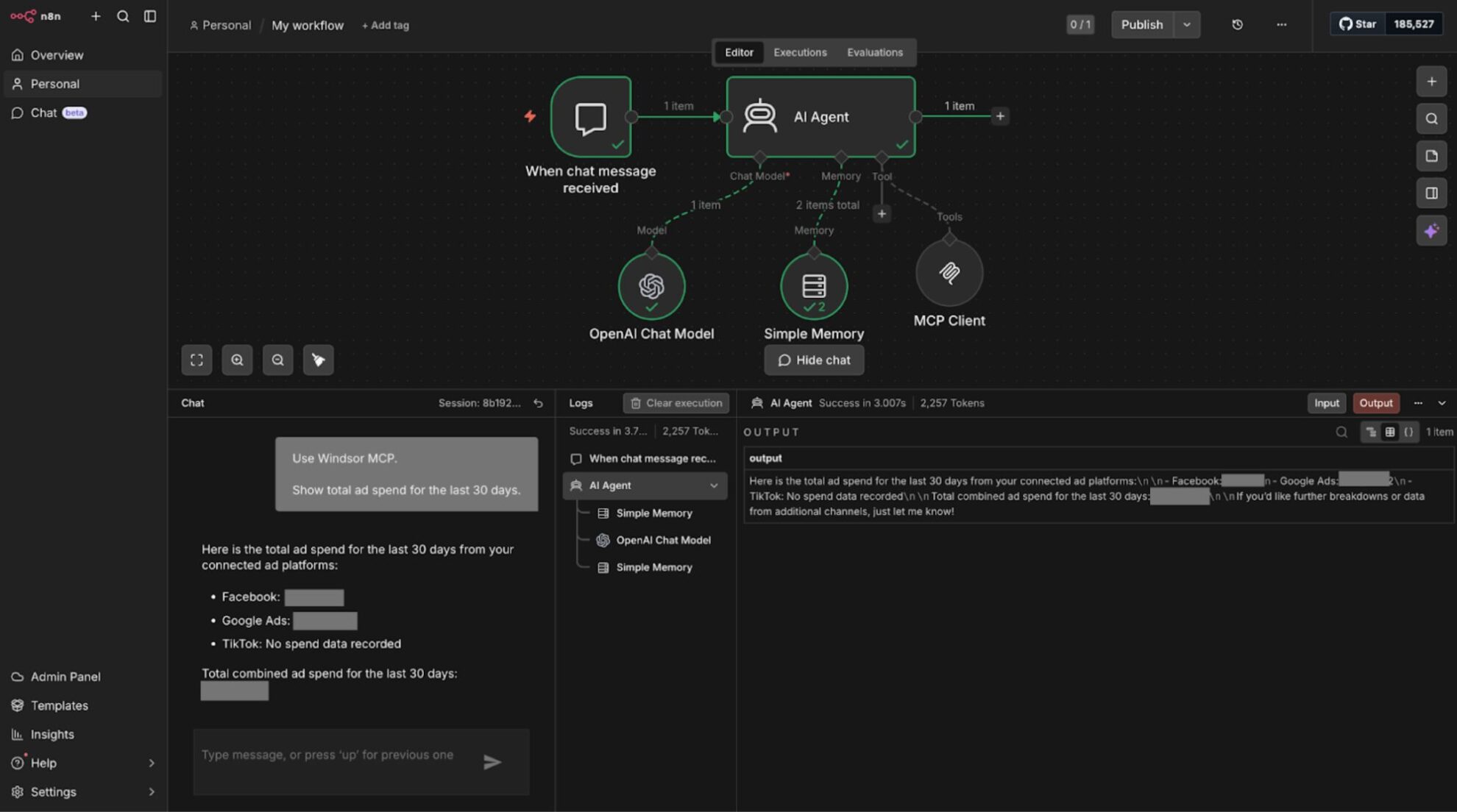
Task: Switch to Executions tab
Action: click(x=800, y=52)
